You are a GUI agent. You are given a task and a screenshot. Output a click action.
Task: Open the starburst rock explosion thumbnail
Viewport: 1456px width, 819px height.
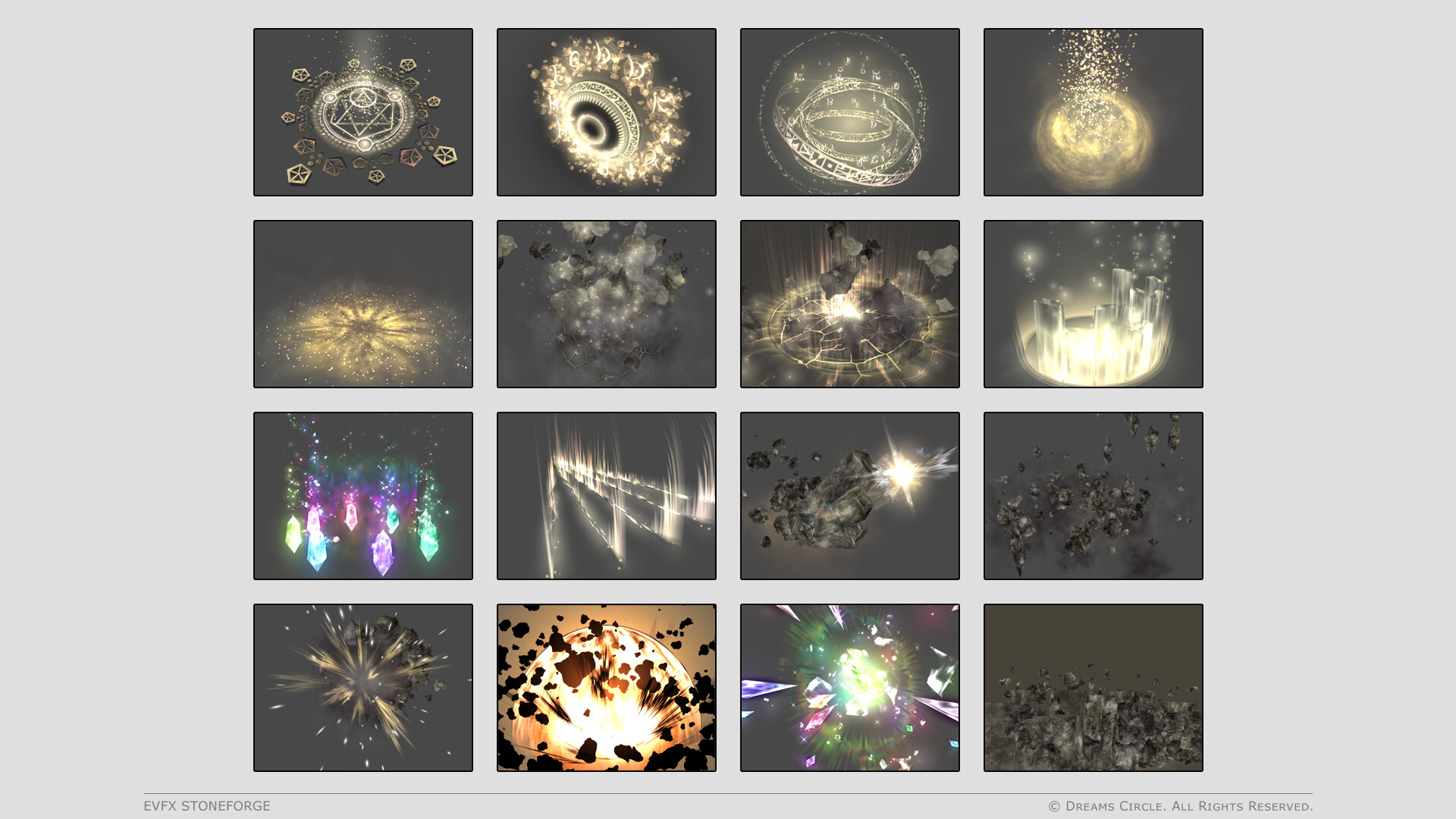click(x=362, y=688)
